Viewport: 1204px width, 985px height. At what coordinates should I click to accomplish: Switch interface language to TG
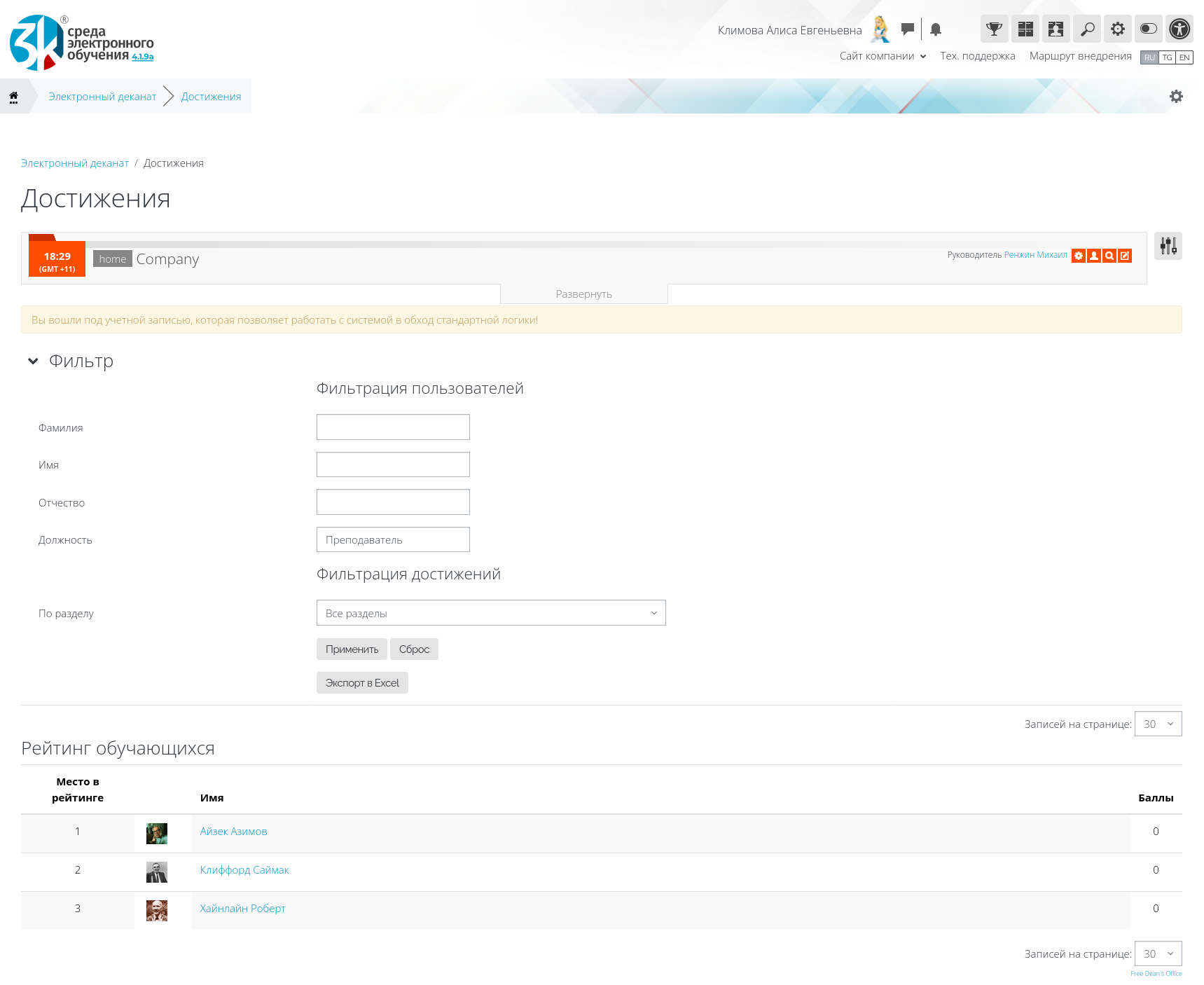1167,57
